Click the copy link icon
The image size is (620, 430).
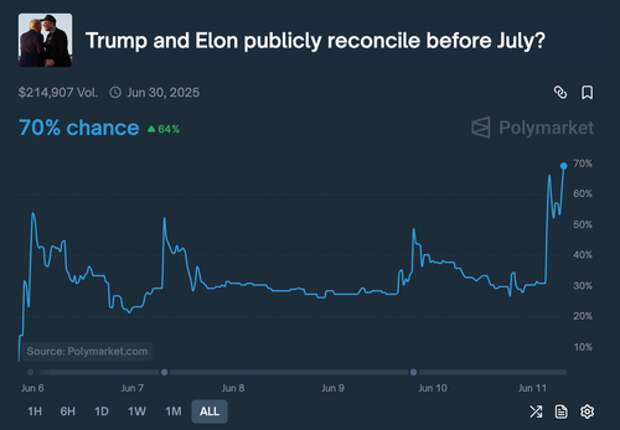pos(561,93)
